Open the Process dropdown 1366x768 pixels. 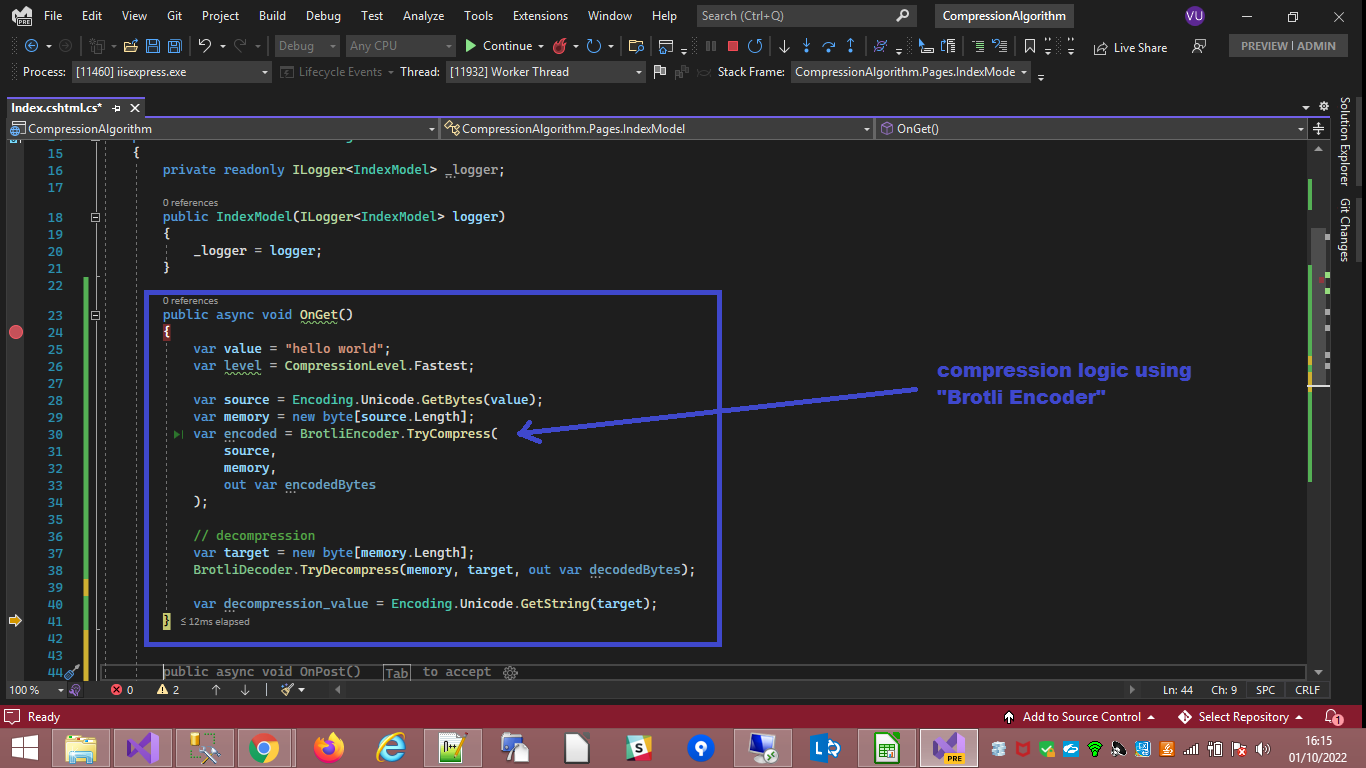point(171,72)
